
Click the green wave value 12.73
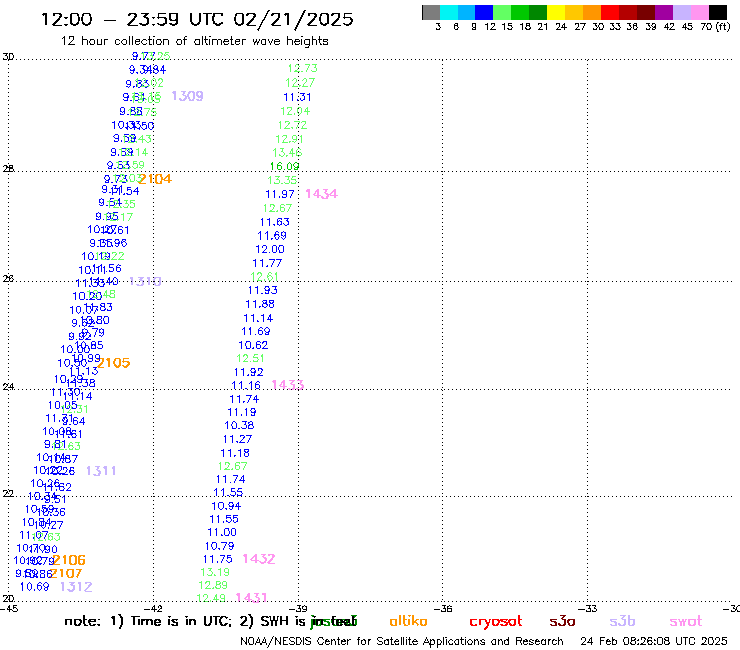point(303,68)
